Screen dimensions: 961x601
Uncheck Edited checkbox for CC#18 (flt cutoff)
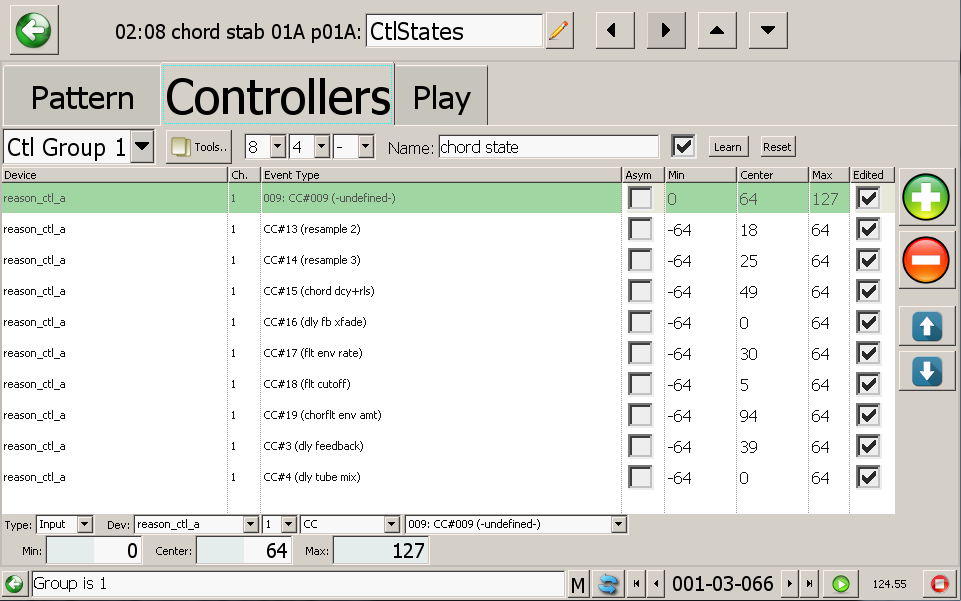868,384
